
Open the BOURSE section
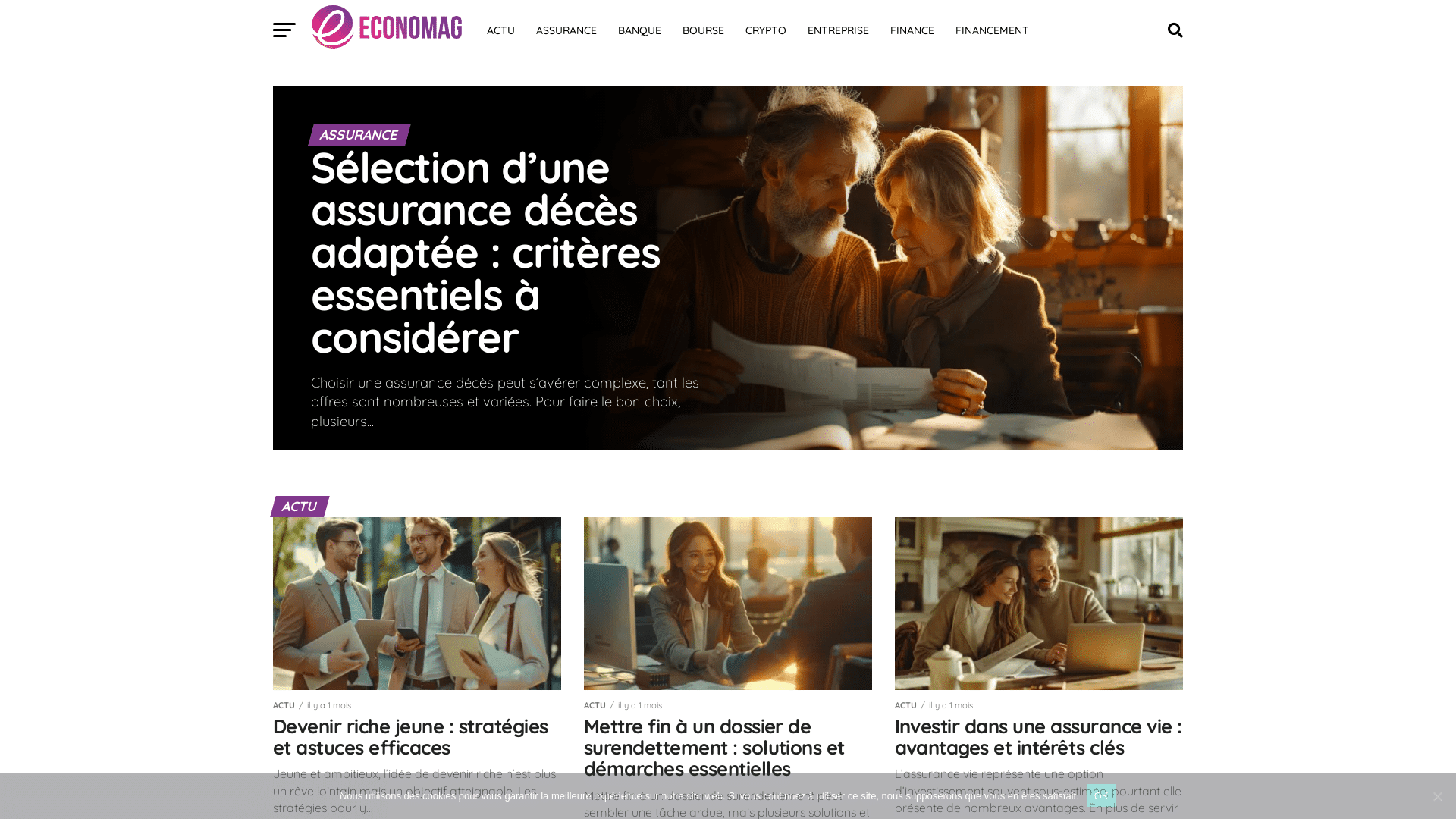[x=703, y=30]
